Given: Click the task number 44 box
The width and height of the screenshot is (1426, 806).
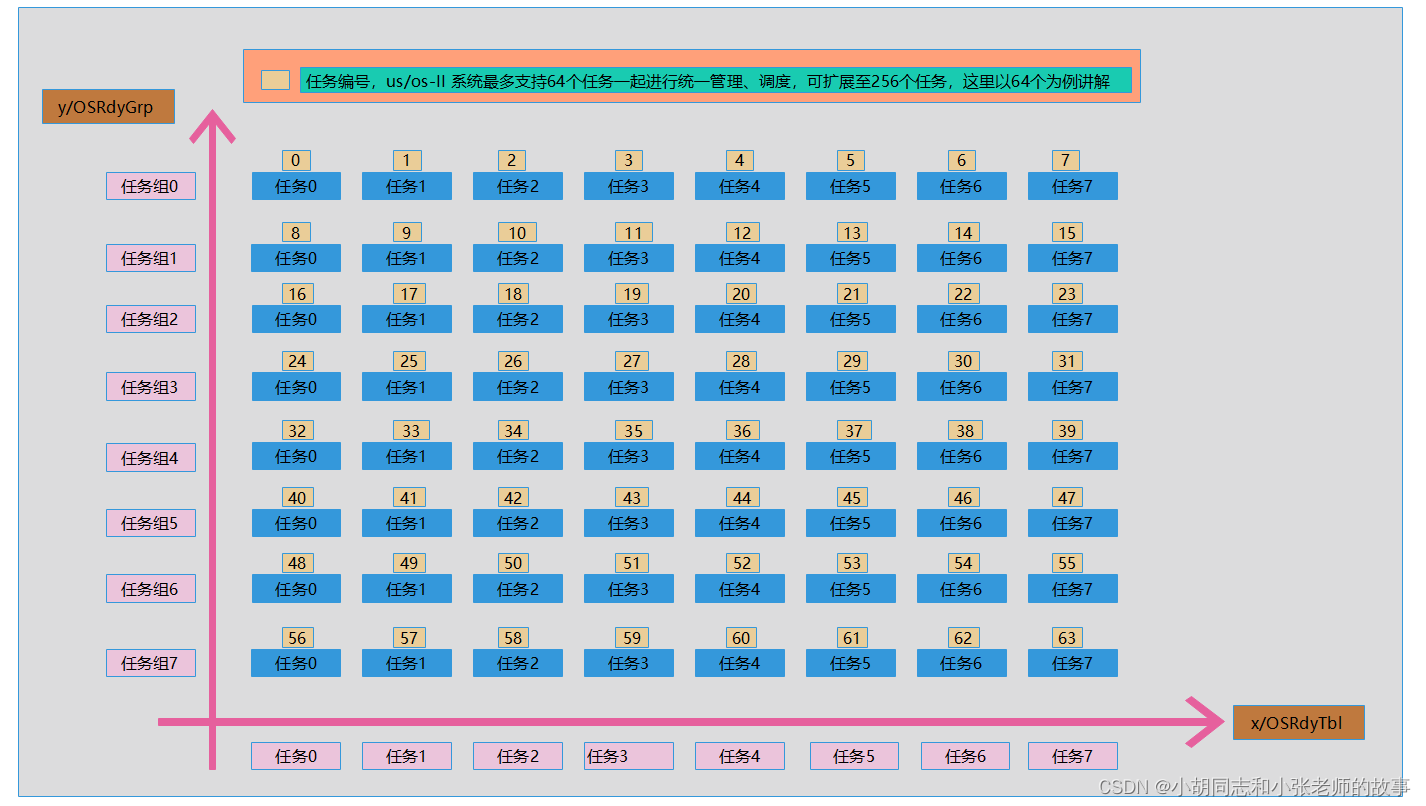Looking at the screenshot, I should (x=741, y=498).
